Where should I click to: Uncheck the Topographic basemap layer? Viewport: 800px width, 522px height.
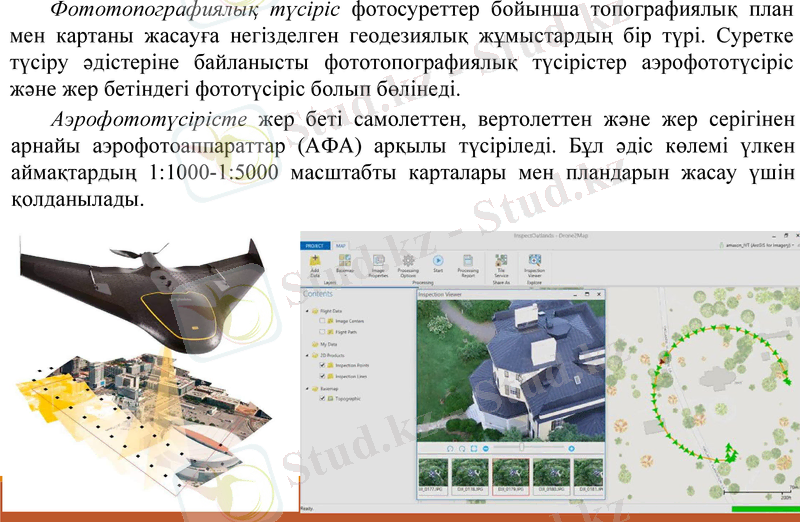click(322, 399)
